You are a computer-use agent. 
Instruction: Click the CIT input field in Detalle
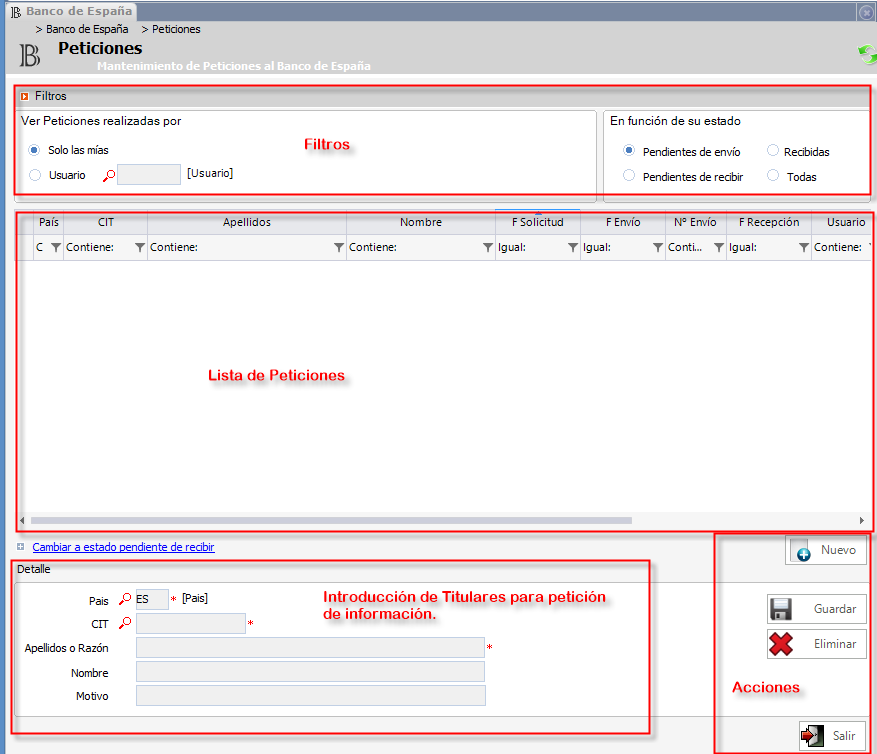pos(191,623)
